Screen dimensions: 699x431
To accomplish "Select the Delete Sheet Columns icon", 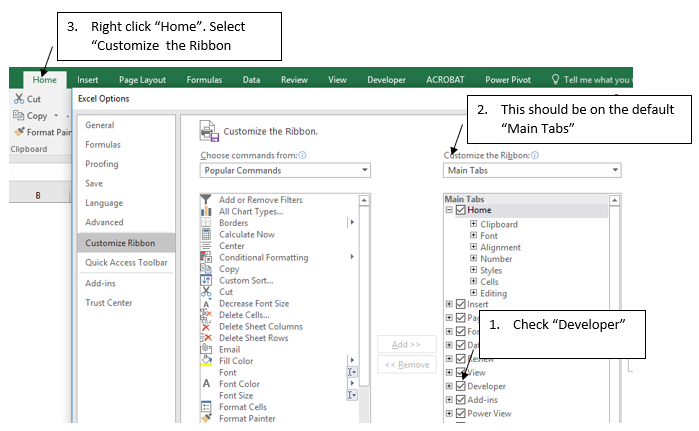I will 206,327.
